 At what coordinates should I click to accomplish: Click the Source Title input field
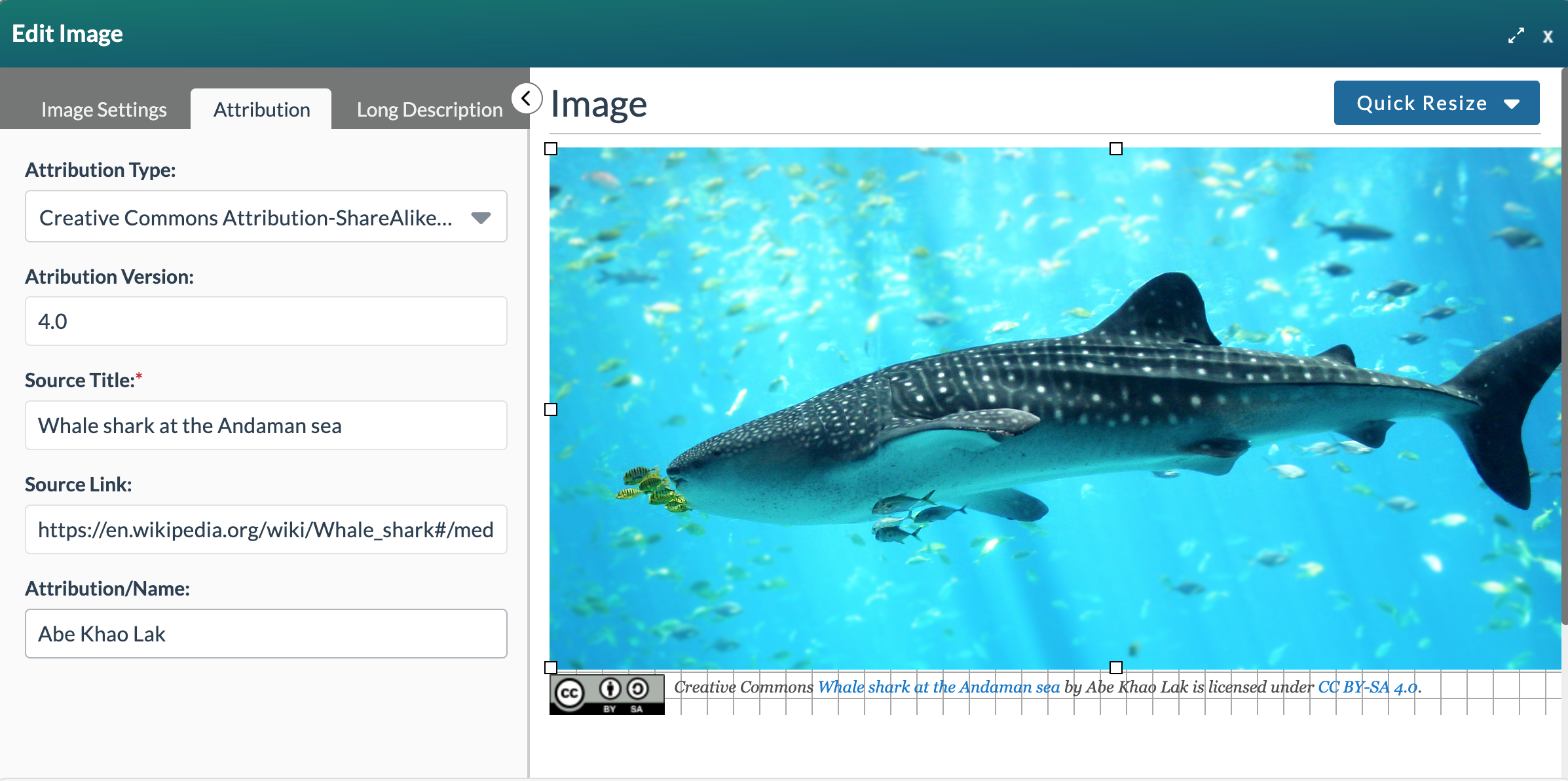266,425
